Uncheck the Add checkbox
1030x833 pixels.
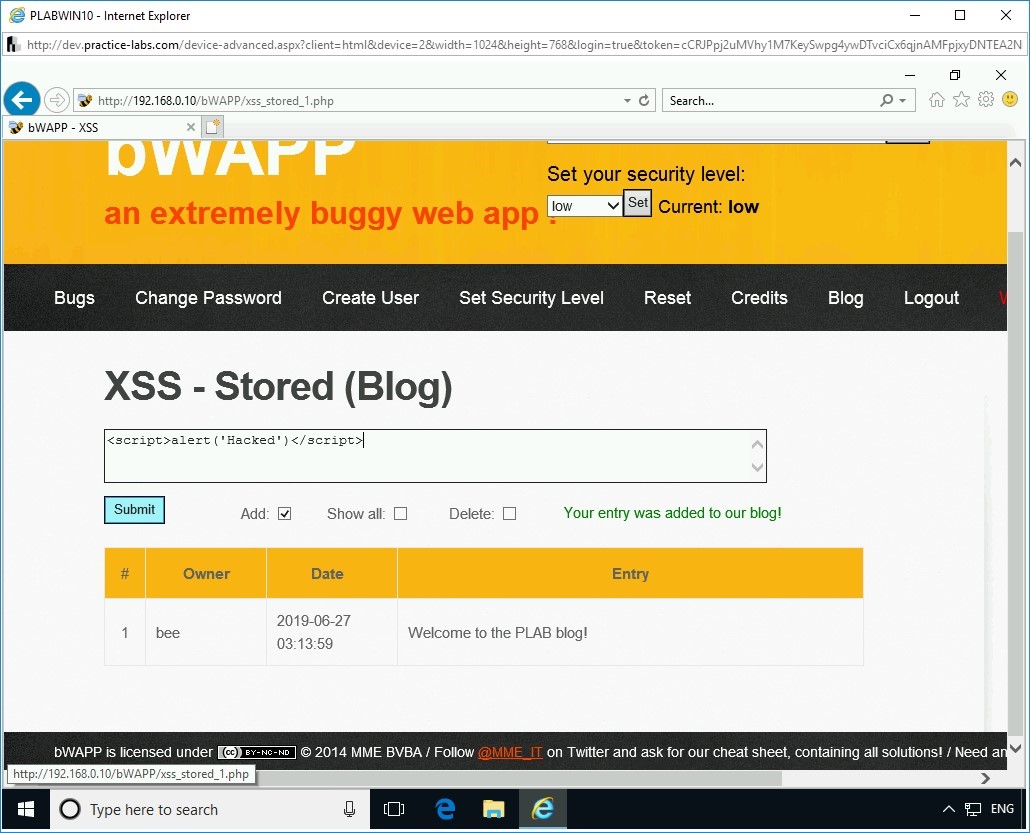tap(284, 513)
